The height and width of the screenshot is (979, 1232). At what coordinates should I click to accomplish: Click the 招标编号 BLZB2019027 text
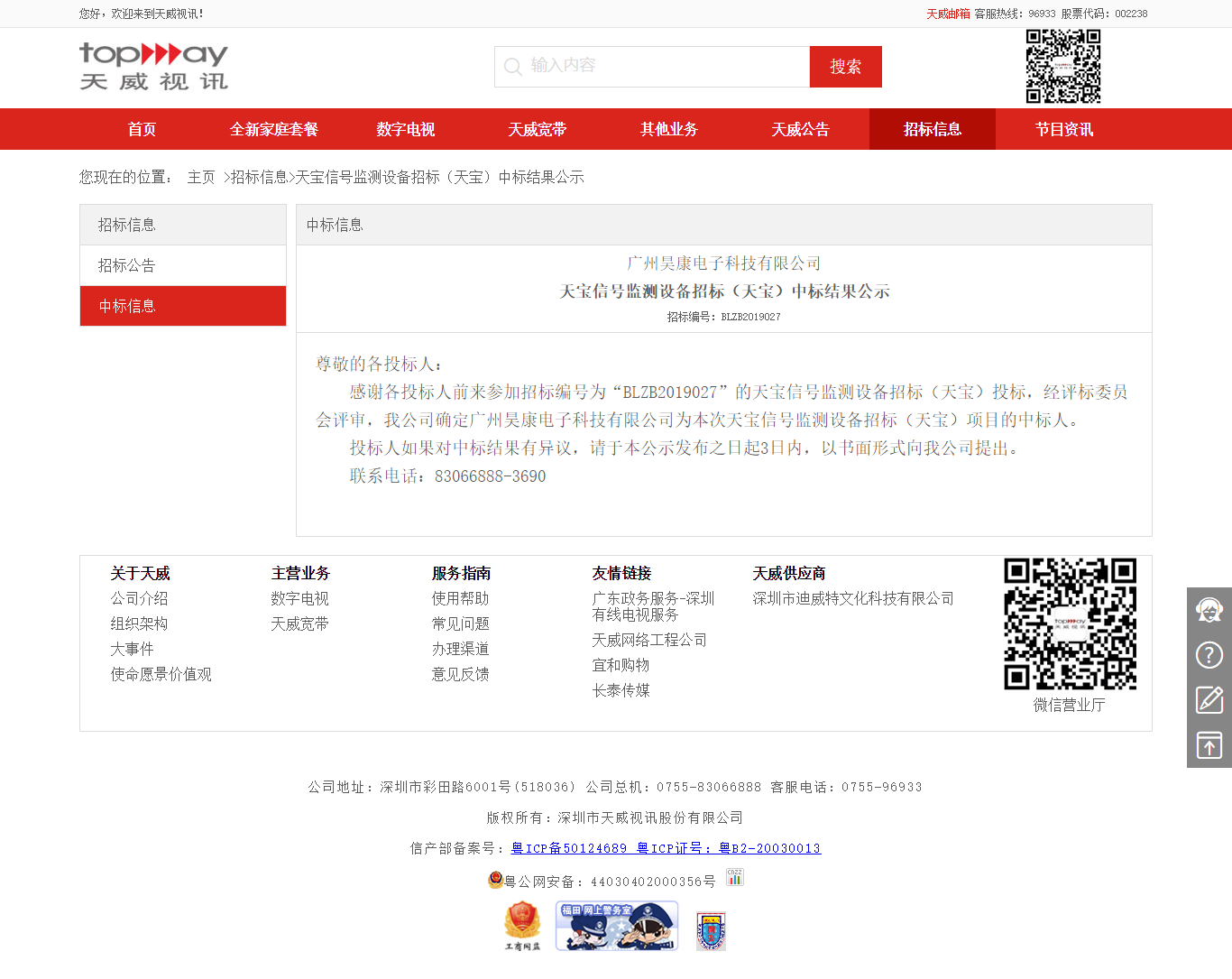tap(724, 317)
